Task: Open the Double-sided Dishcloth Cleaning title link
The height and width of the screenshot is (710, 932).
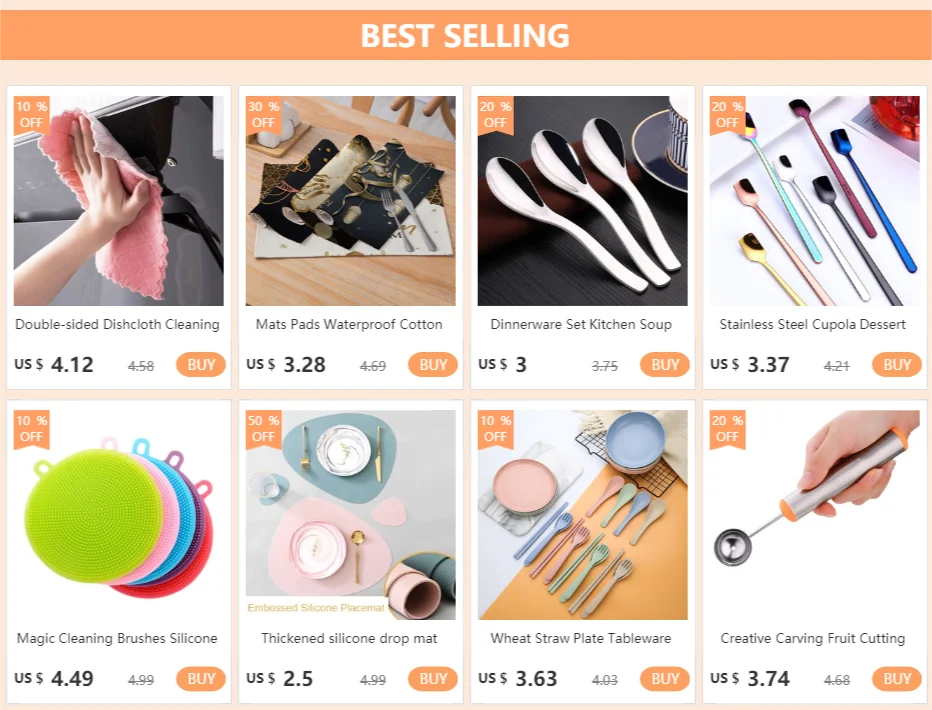Action: click(x=117, y=324)
